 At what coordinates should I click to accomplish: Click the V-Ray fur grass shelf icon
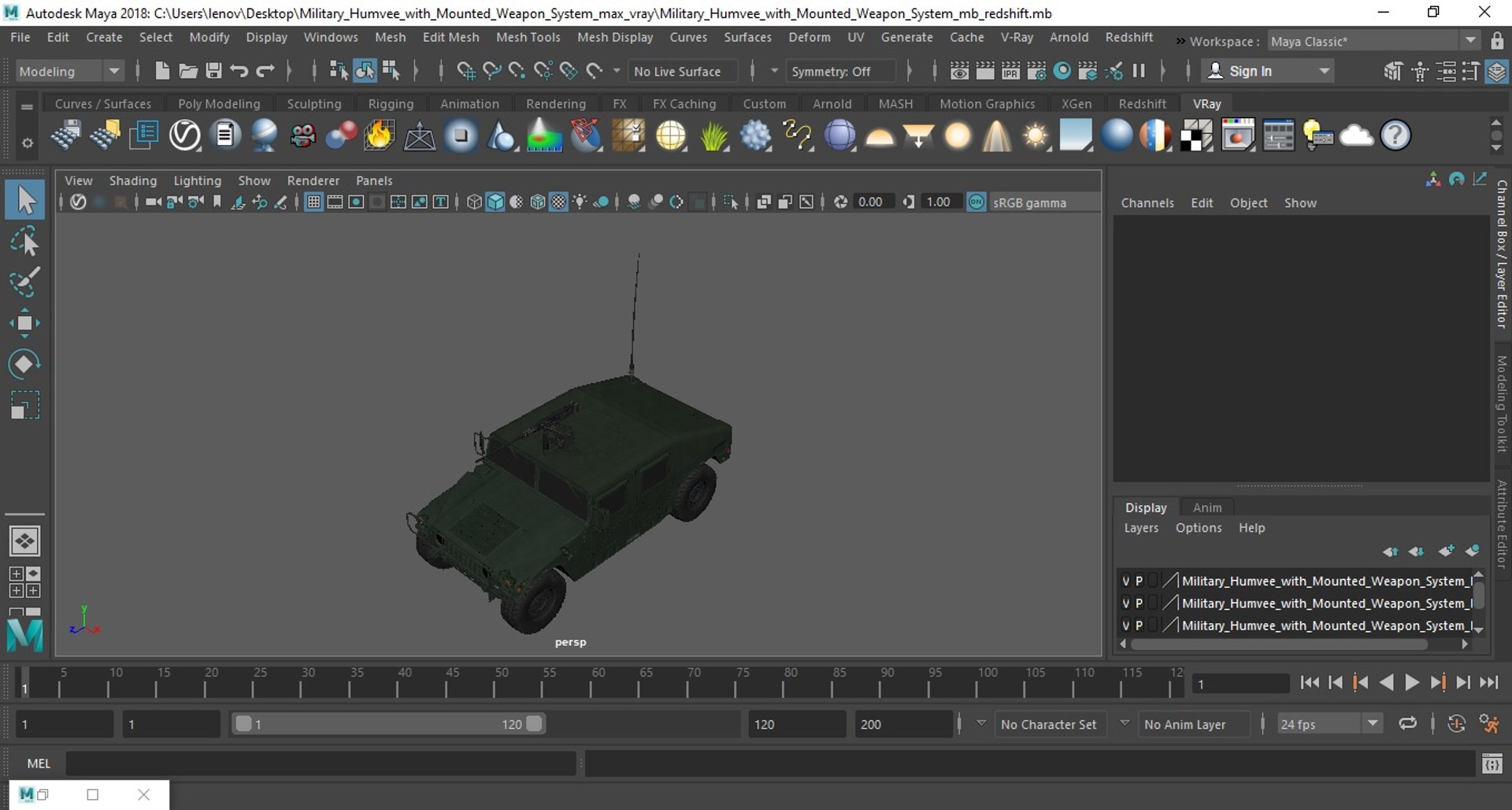coord(713,136)
